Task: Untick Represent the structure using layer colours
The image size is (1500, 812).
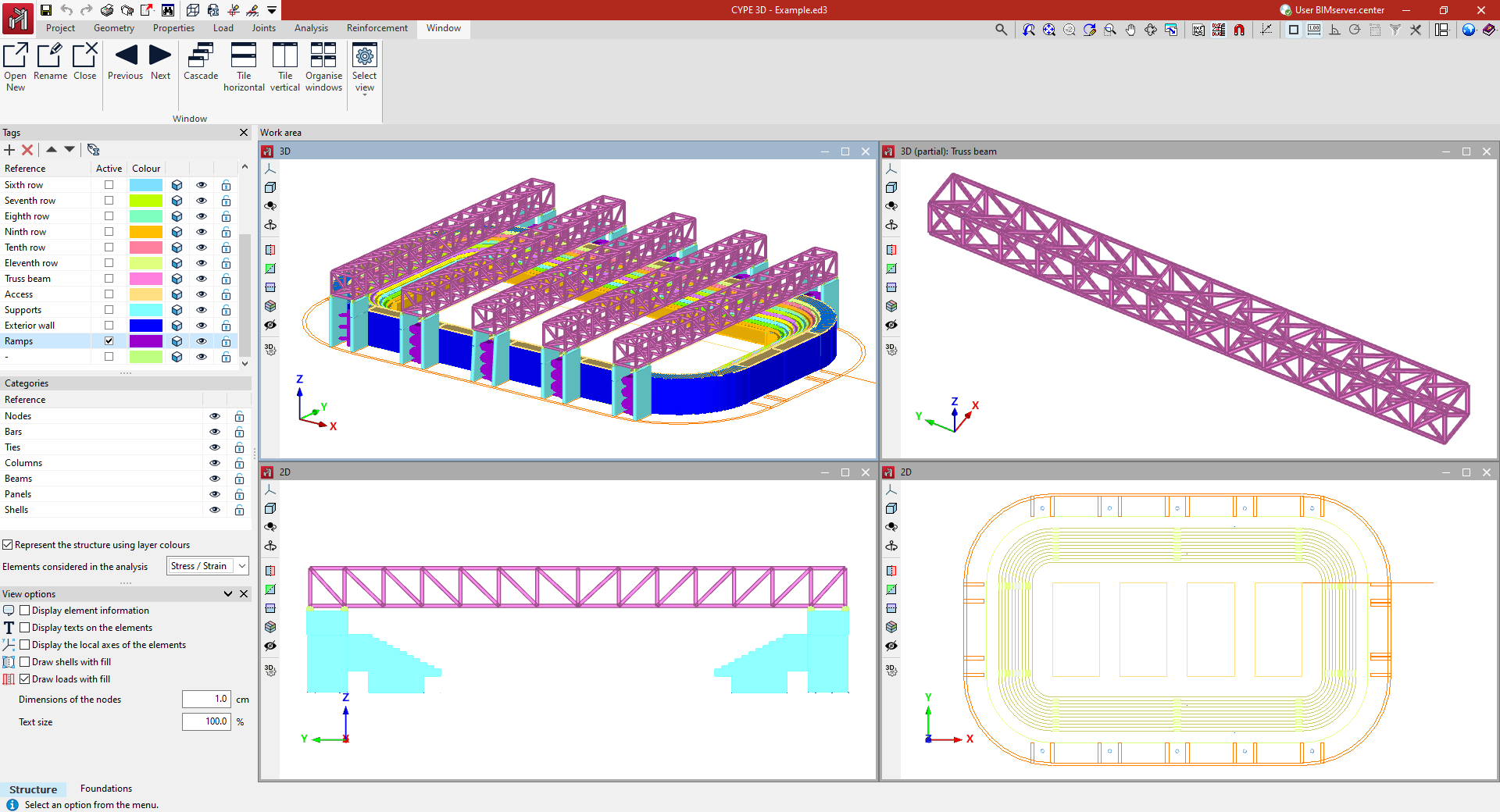Action: coord(8,545)
